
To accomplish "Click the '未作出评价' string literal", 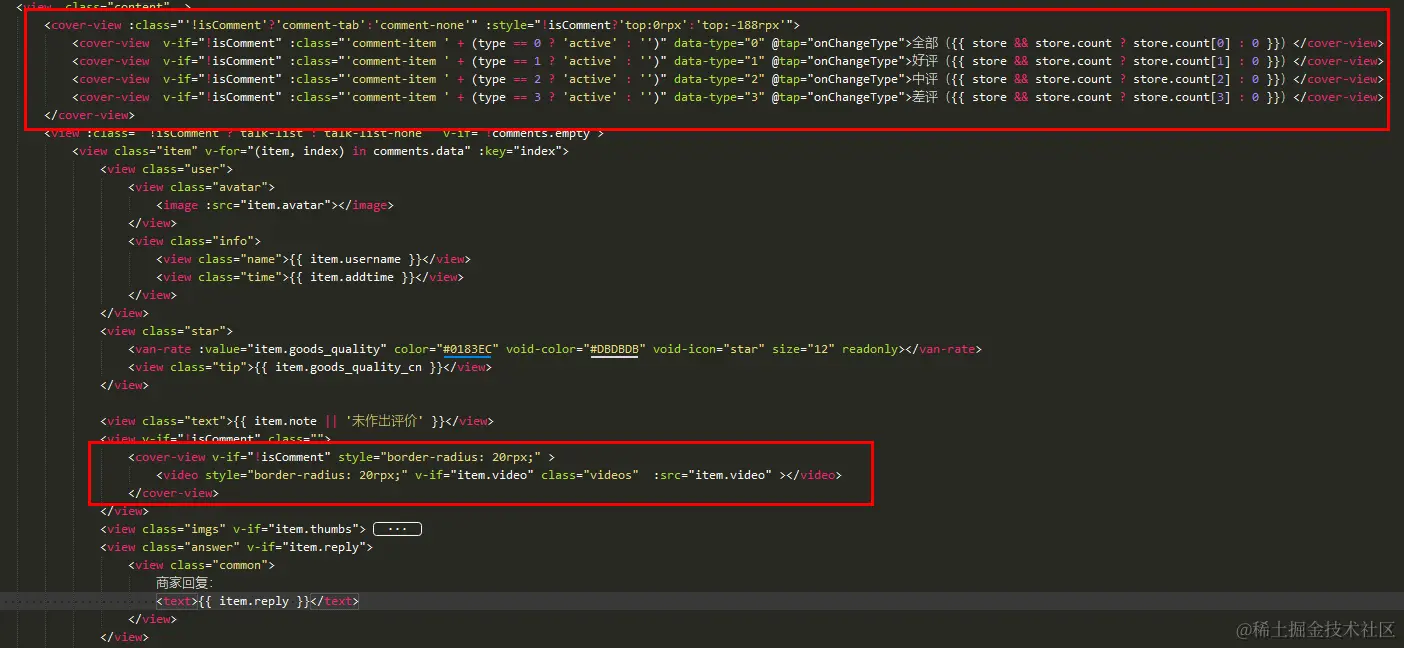I will coord(385,421).
